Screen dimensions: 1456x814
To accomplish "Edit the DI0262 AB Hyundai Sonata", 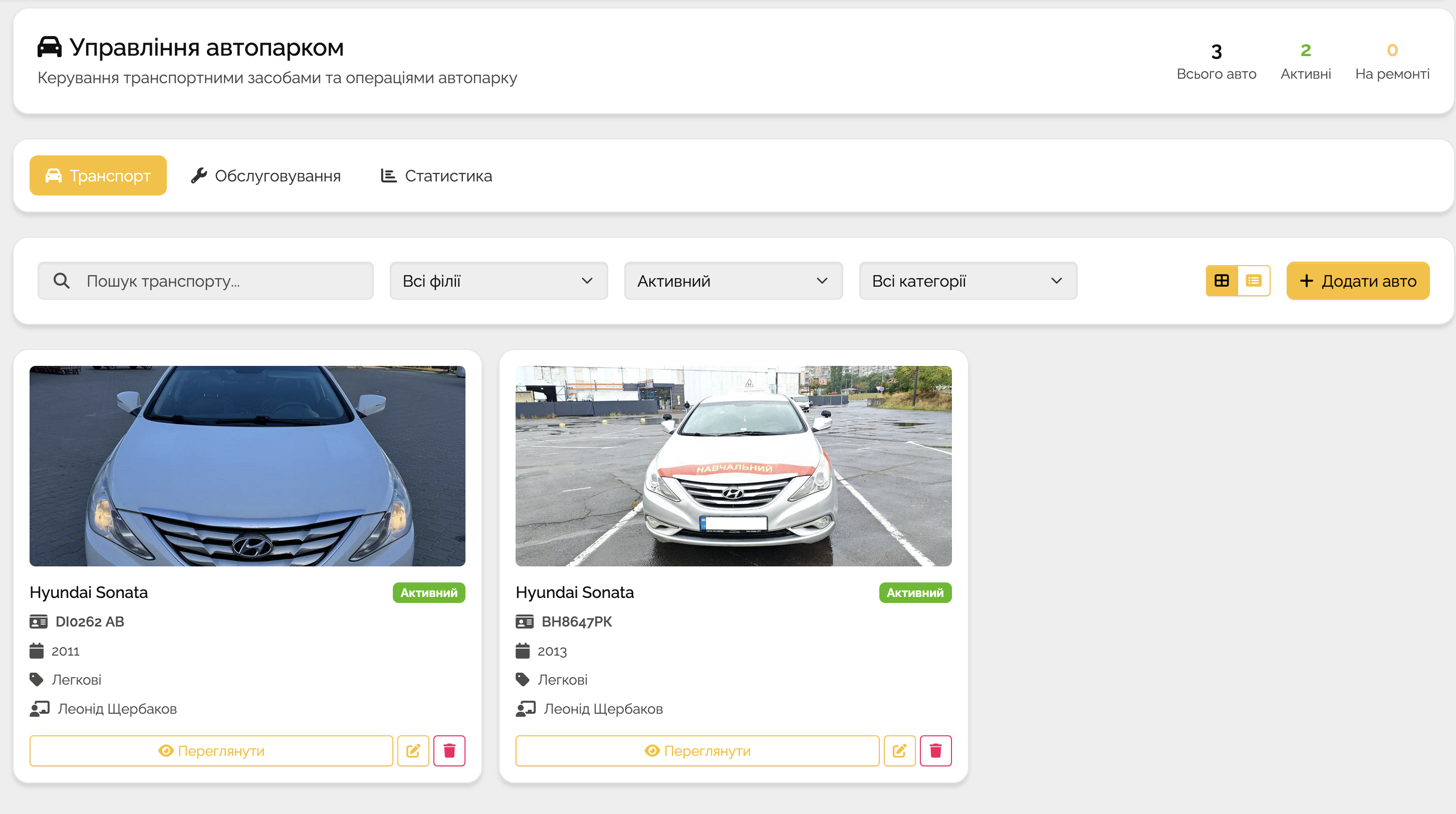I will (x=413, y=751).
